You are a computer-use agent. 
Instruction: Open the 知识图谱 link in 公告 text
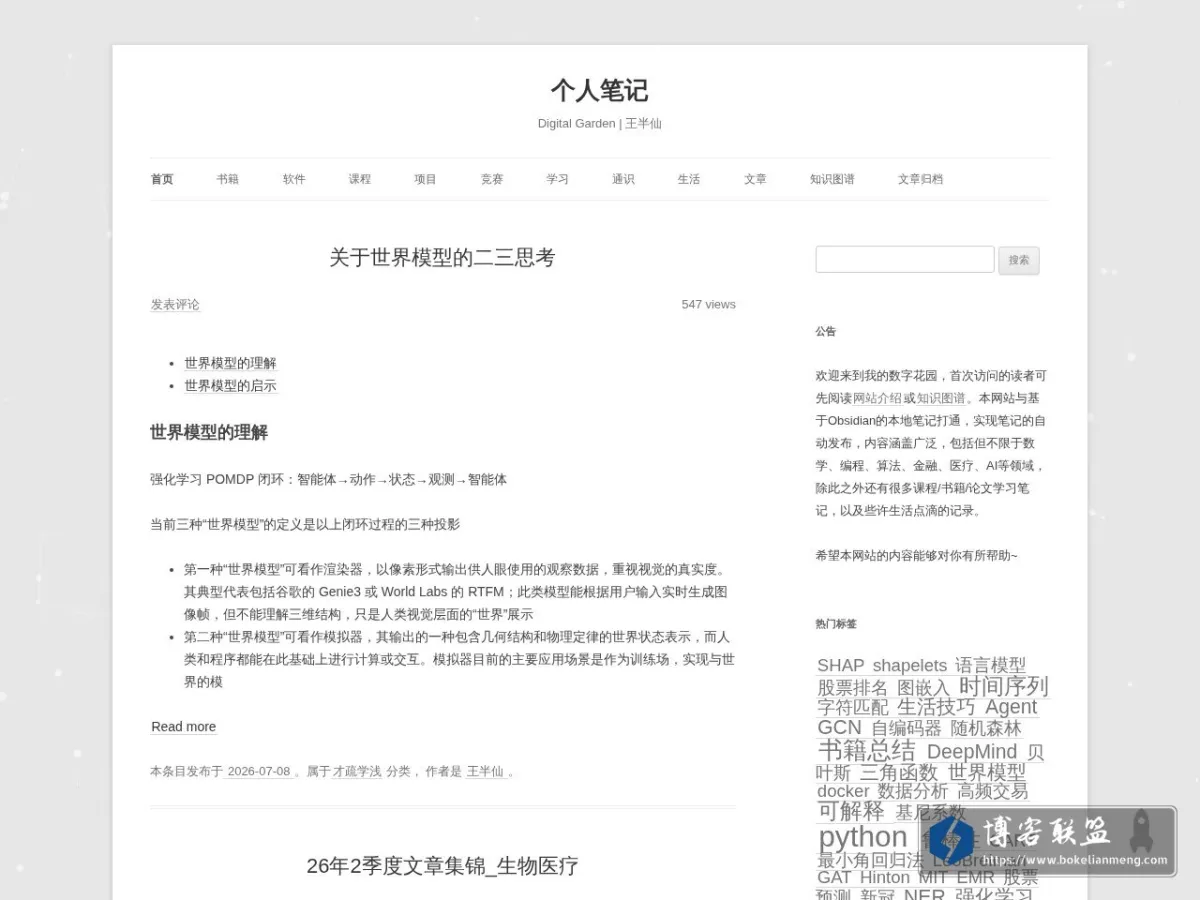click(941, 398)
